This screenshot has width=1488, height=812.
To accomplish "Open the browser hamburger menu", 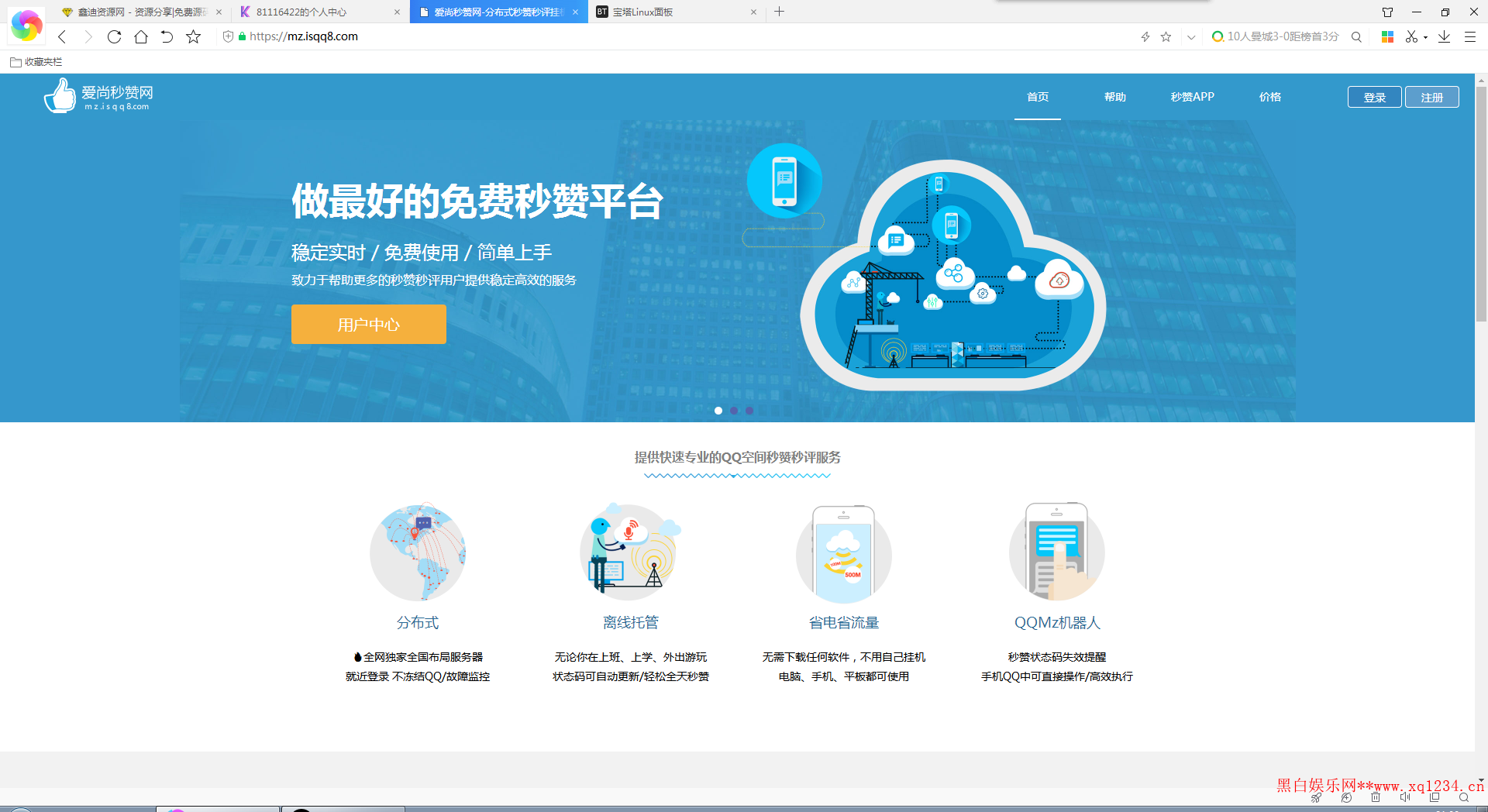I will (1469, 36).
